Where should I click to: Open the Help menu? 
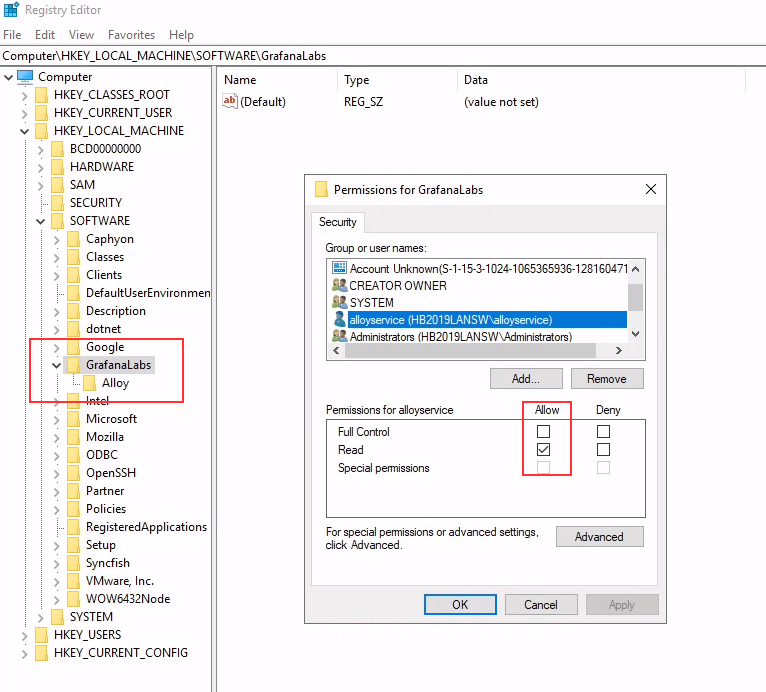(x=181, y=35)
